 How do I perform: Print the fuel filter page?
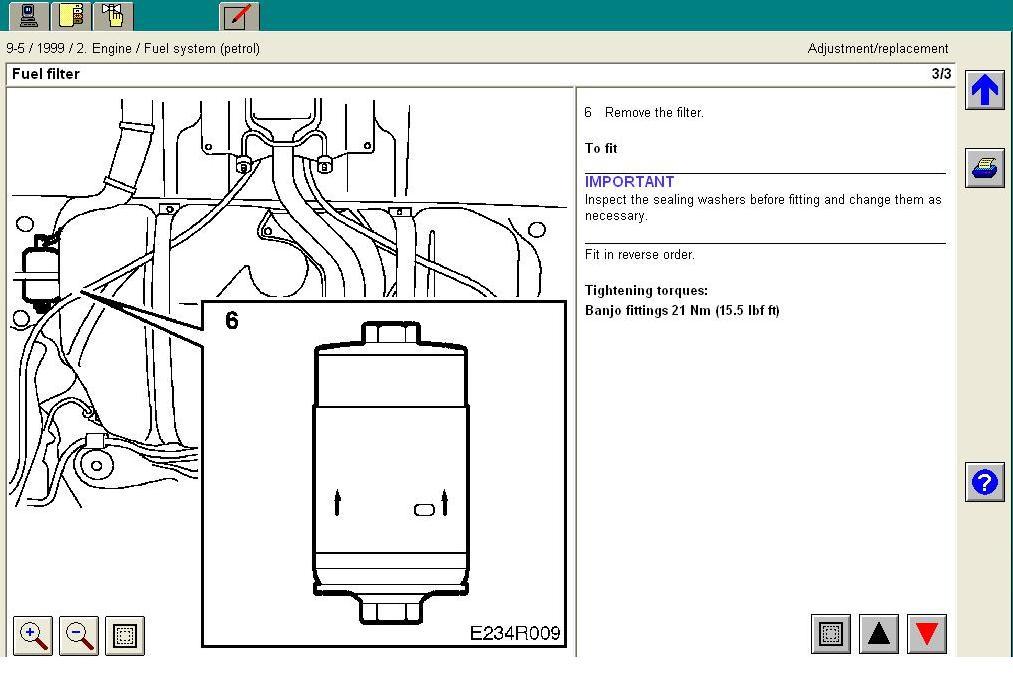point(985,168)
